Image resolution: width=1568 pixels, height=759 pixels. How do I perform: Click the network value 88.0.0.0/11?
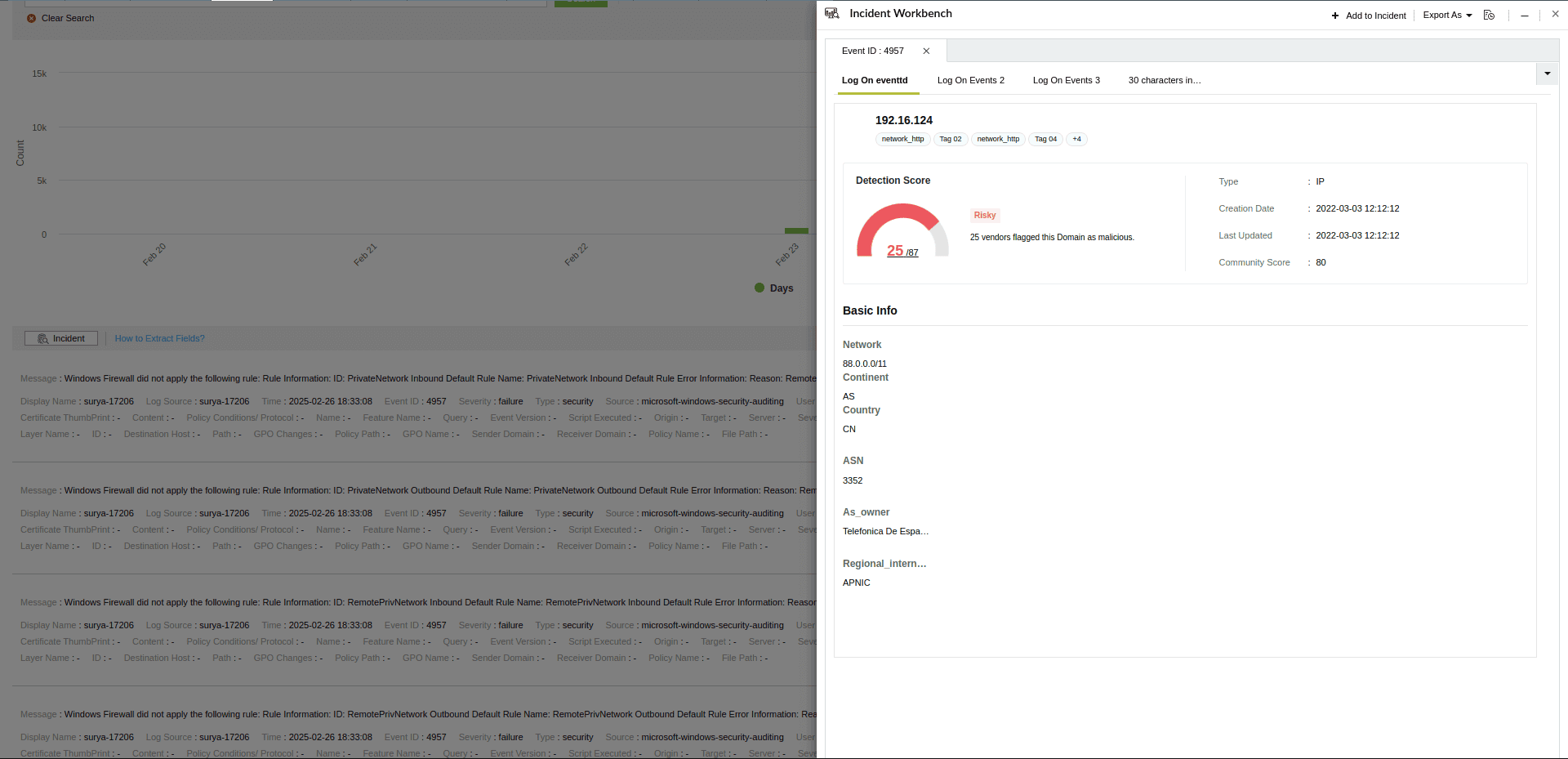tap(865, 364)
